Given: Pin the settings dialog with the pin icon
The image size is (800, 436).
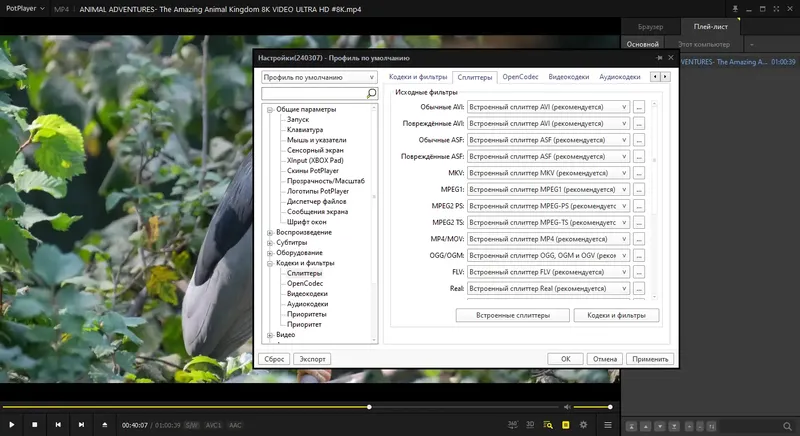Looking at the screenshot, I should click(x=659, y=58).
